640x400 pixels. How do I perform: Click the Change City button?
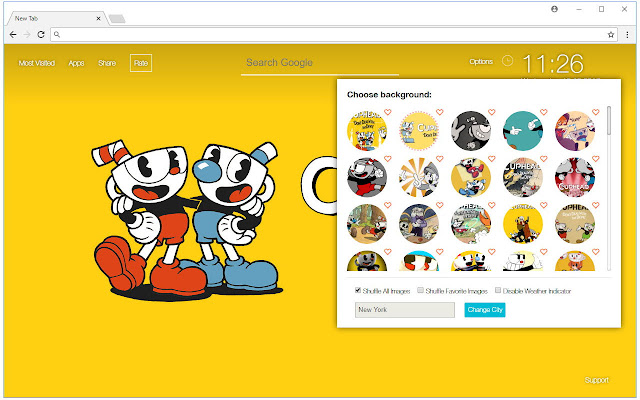(485, 310)
